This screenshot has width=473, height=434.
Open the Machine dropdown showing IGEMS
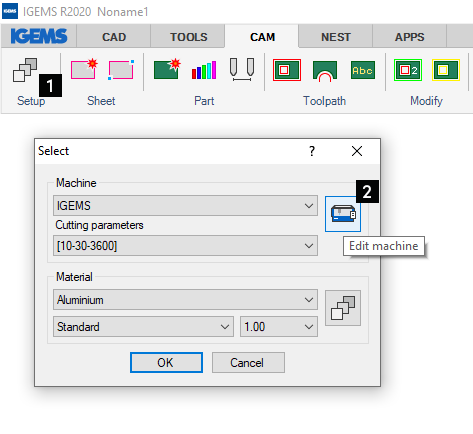point(185,206)
